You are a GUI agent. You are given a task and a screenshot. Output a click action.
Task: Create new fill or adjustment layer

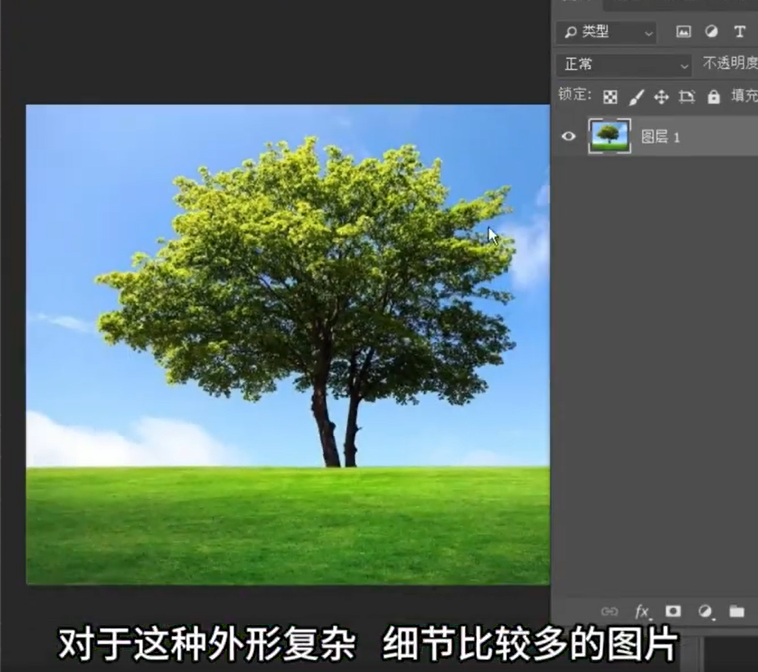705,612
